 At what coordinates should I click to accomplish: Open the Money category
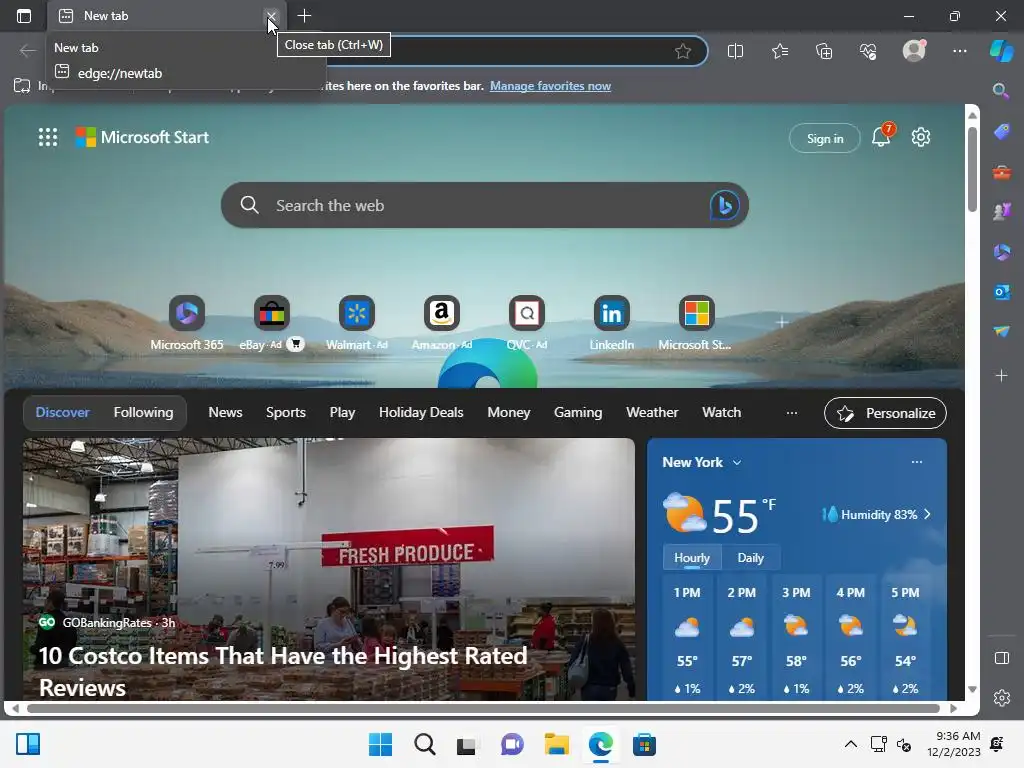[509, 413]
